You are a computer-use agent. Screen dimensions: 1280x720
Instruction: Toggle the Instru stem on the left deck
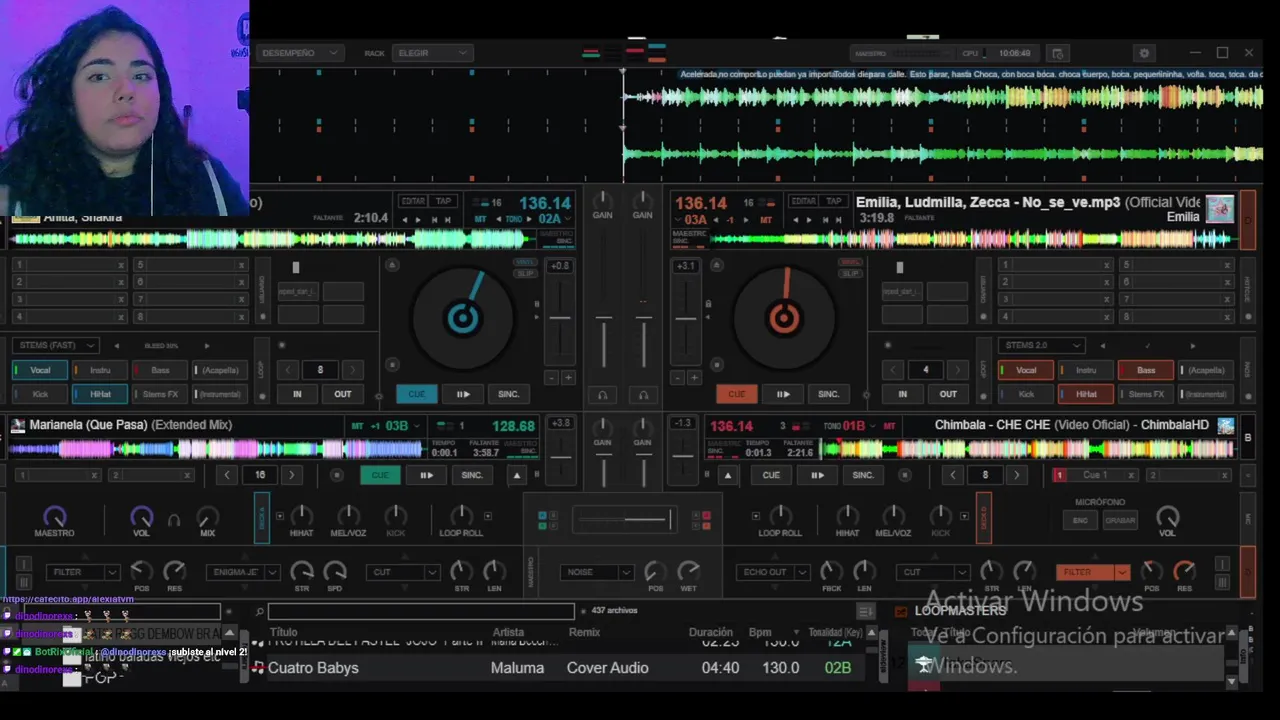pyautogui.click(x=100, y=370)
